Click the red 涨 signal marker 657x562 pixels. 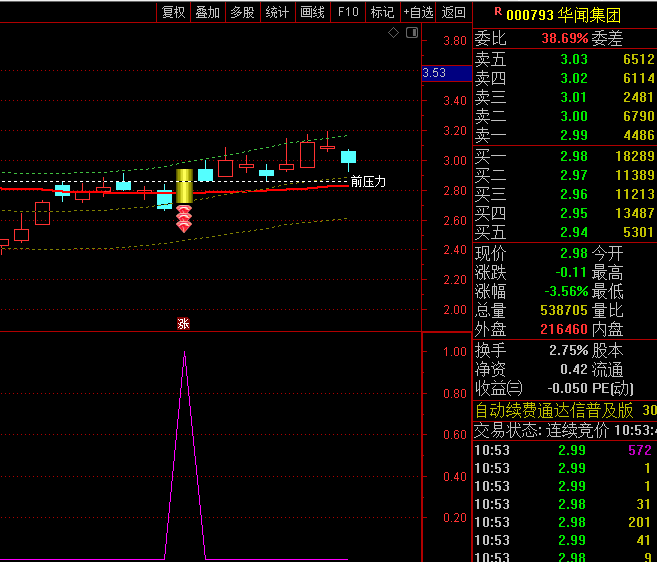[183, 323]
